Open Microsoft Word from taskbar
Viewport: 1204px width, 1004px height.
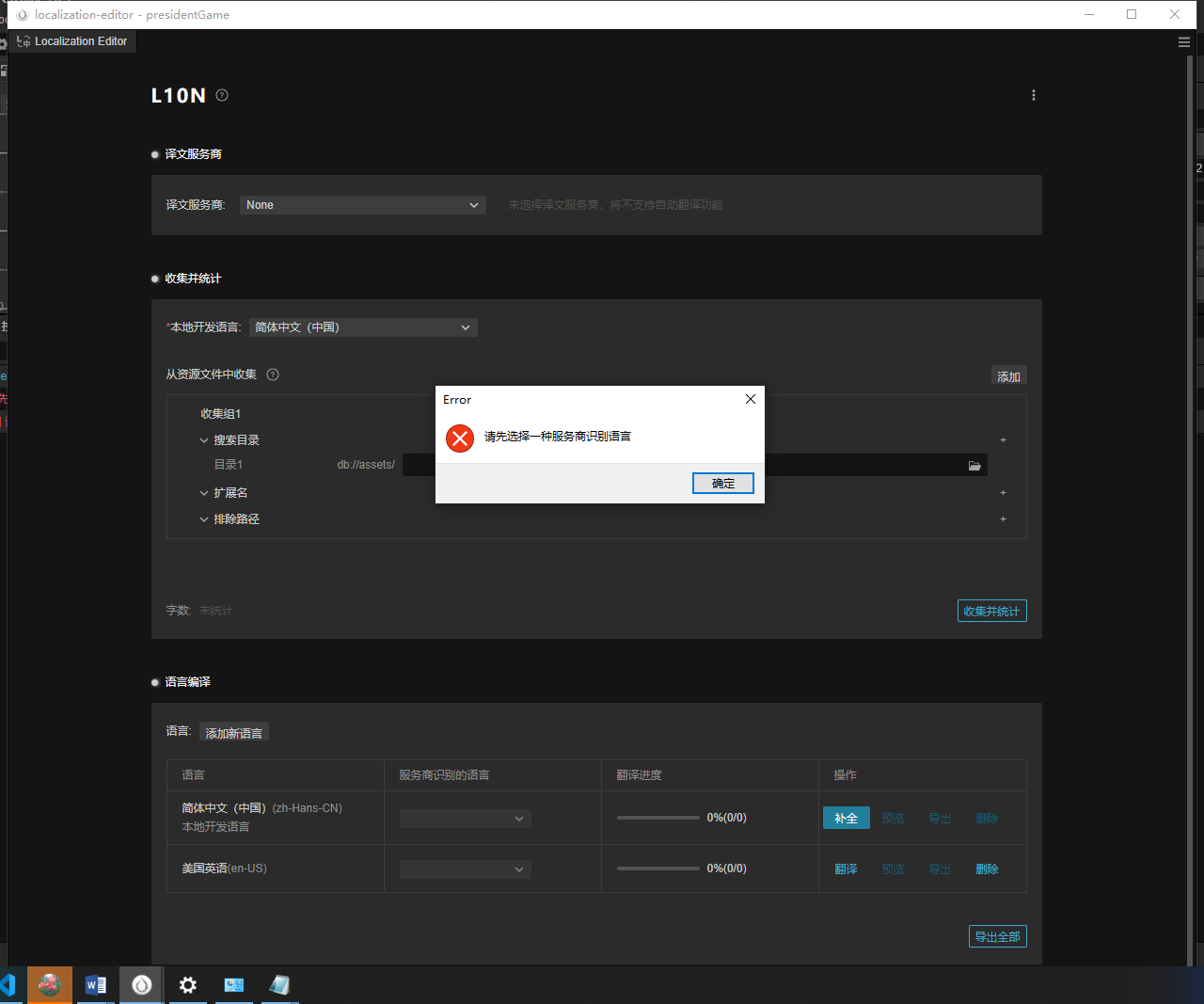point(96,985)
